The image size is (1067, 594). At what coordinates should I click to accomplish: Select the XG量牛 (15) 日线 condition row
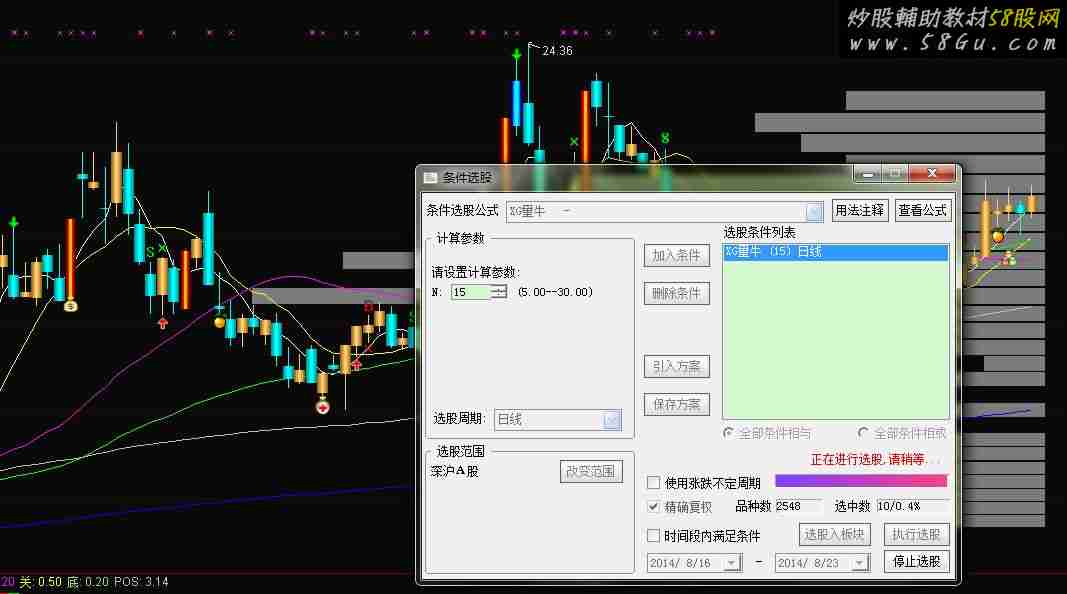click(836, 252)
